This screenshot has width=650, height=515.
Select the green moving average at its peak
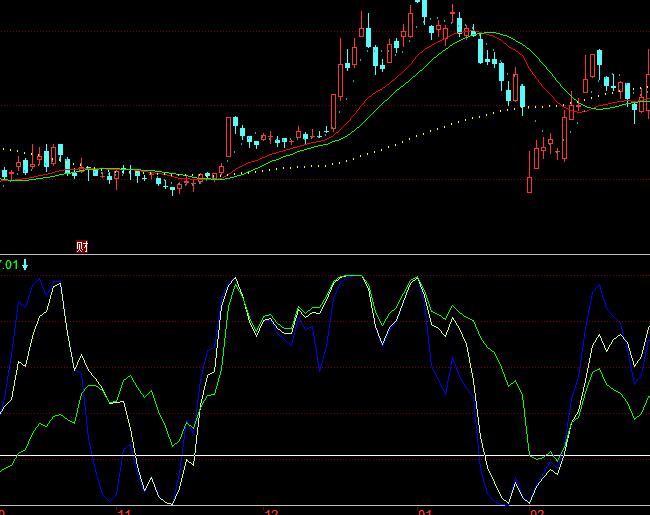tap(485, 35)
